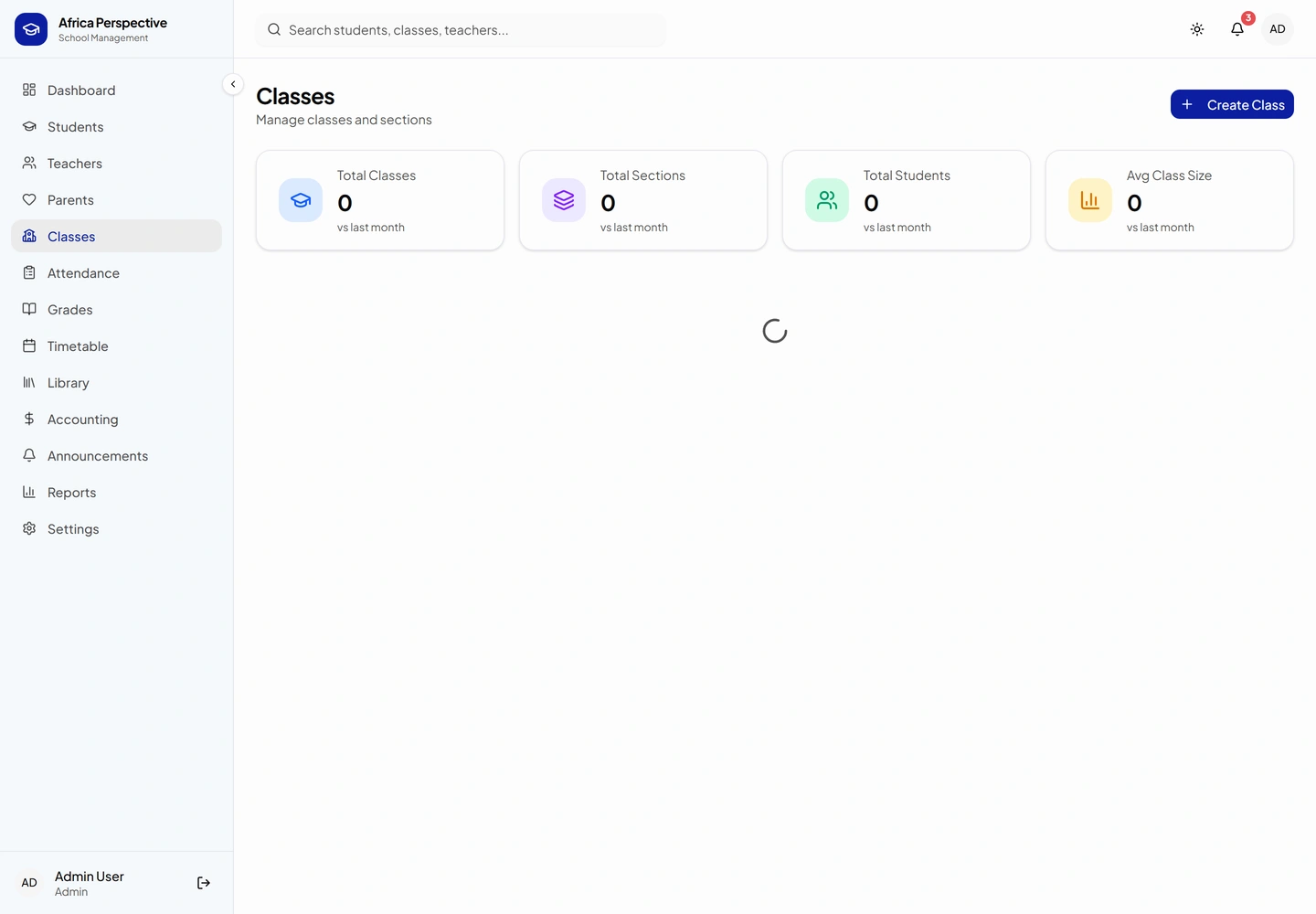Open Dashboard from the sidebar

pos(116,90)
